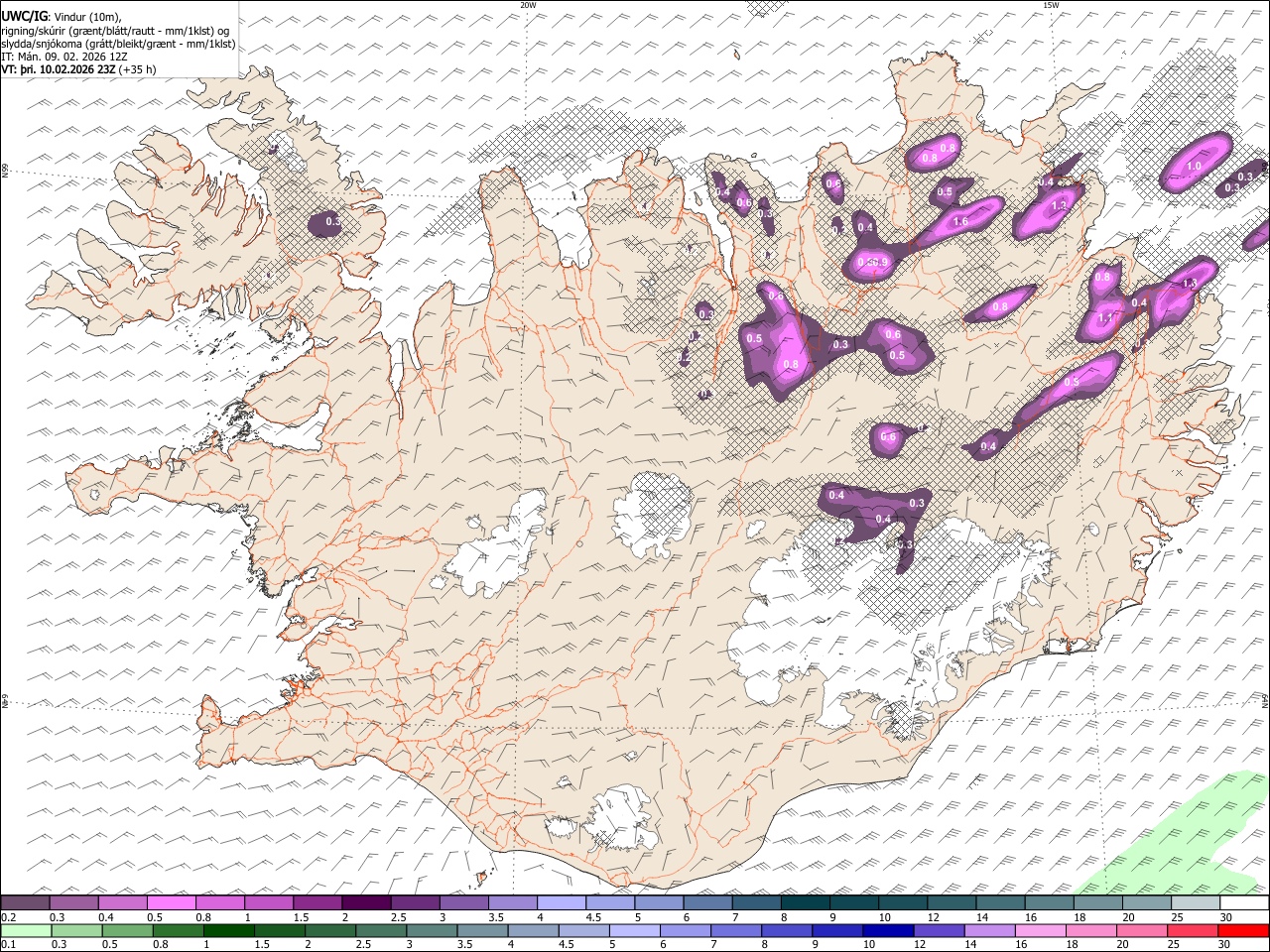Click the 'slydda/snjókoma' legend description line

118,44
